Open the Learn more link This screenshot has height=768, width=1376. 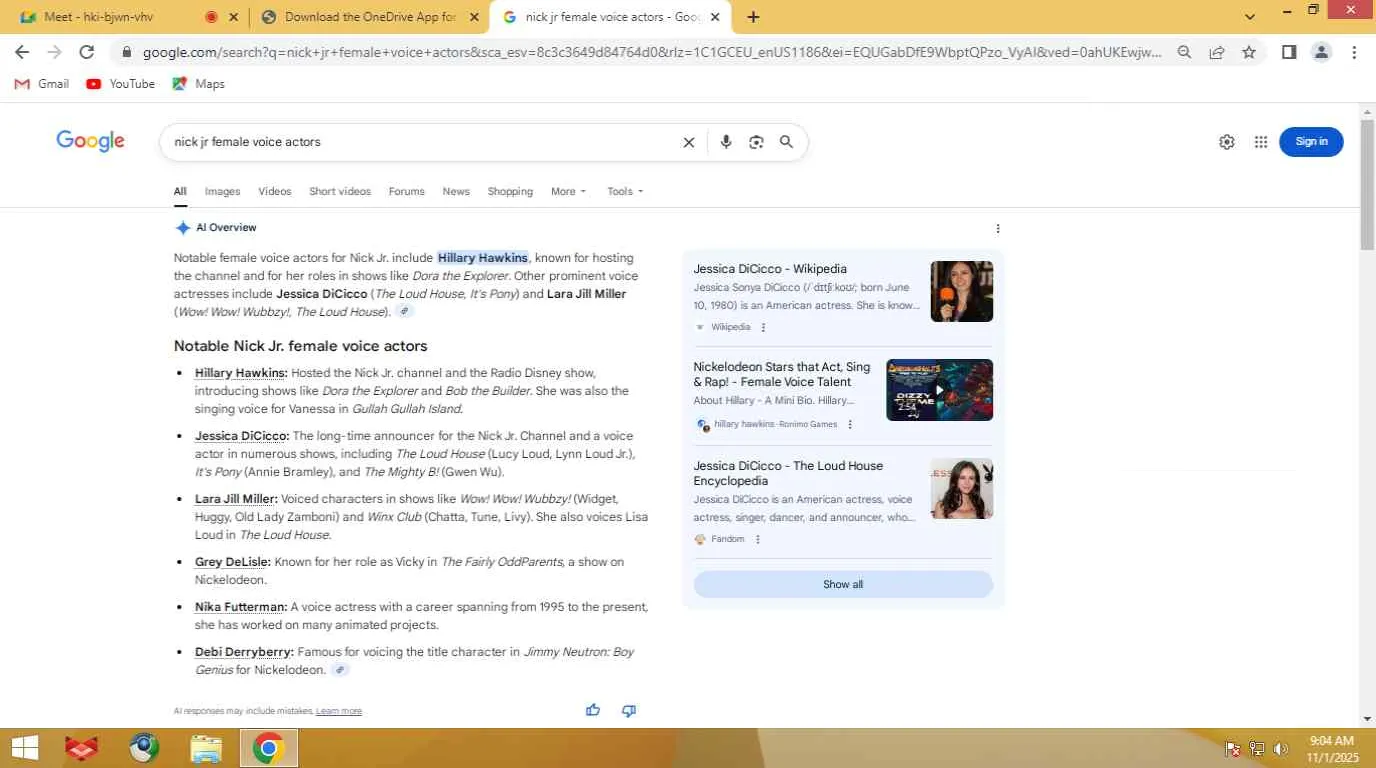(339, 711)
